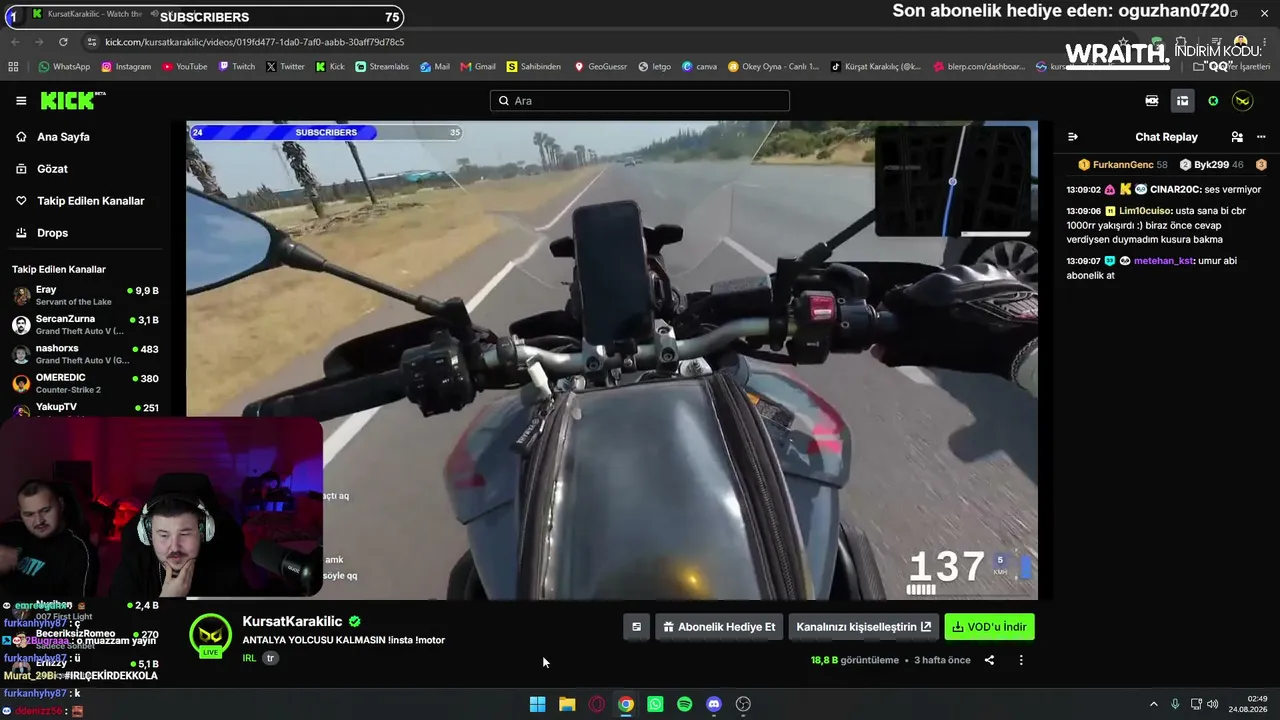1280x720 pixels.
Task: Open video more options vertical dots
Action: point(1021,660)
